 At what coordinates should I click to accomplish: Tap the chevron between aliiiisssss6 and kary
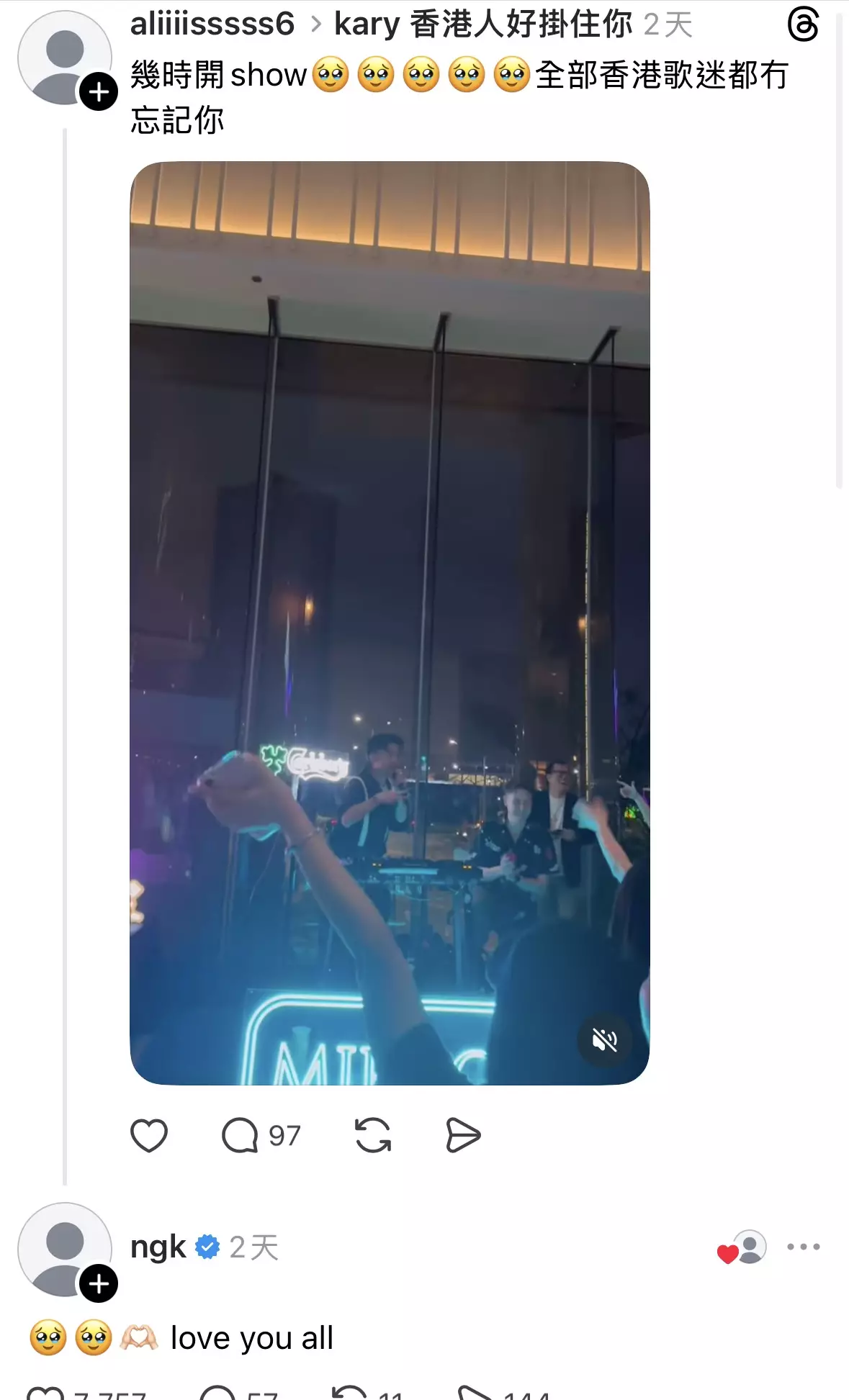point(315,24)
